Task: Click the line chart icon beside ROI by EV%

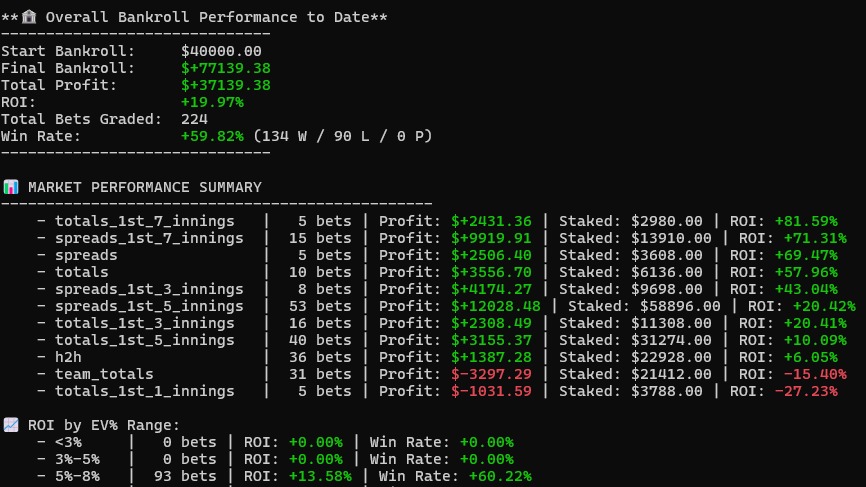Action: tap(10, 425)
